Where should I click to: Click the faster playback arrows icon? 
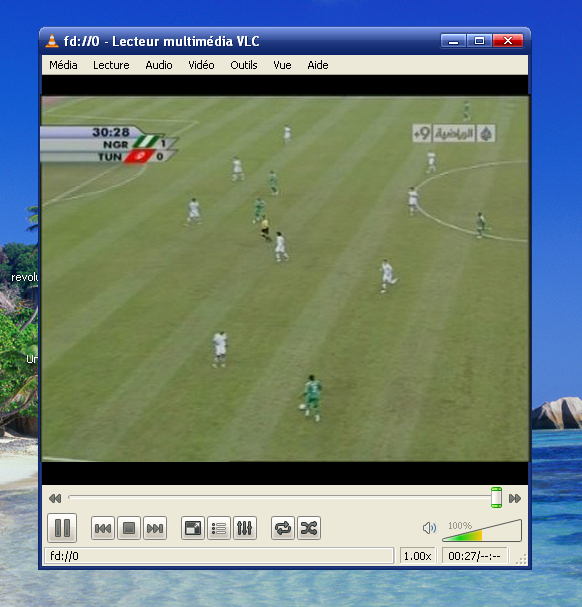pos(515,498)
